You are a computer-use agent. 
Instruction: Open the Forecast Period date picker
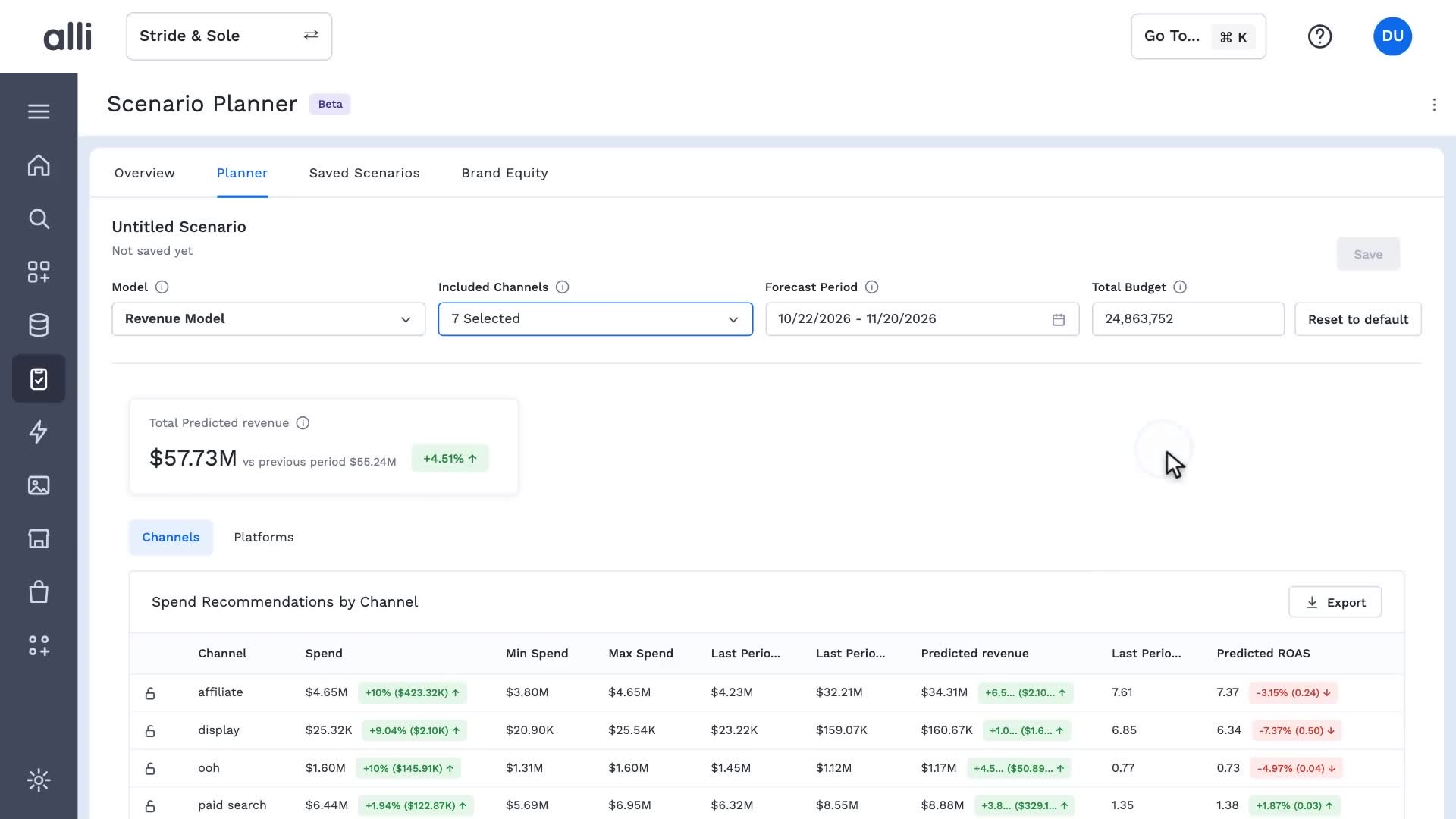922,319
